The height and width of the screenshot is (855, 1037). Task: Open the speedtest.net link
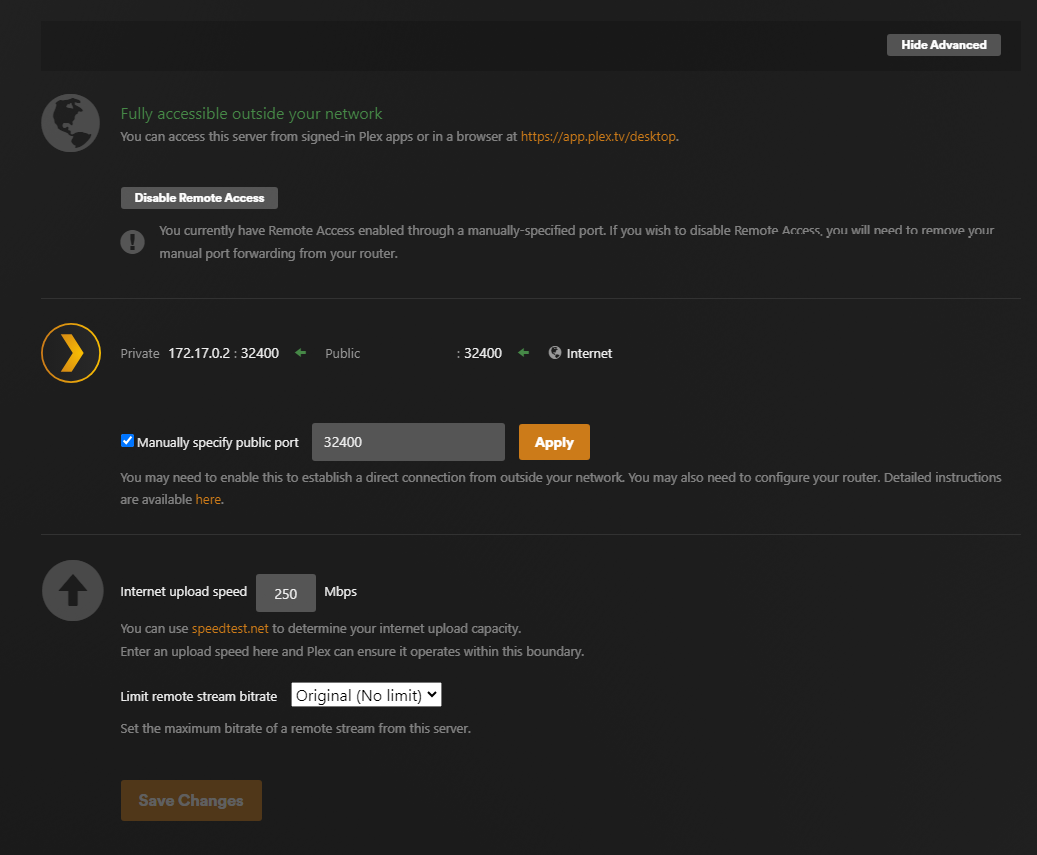[x=230, y=629]
